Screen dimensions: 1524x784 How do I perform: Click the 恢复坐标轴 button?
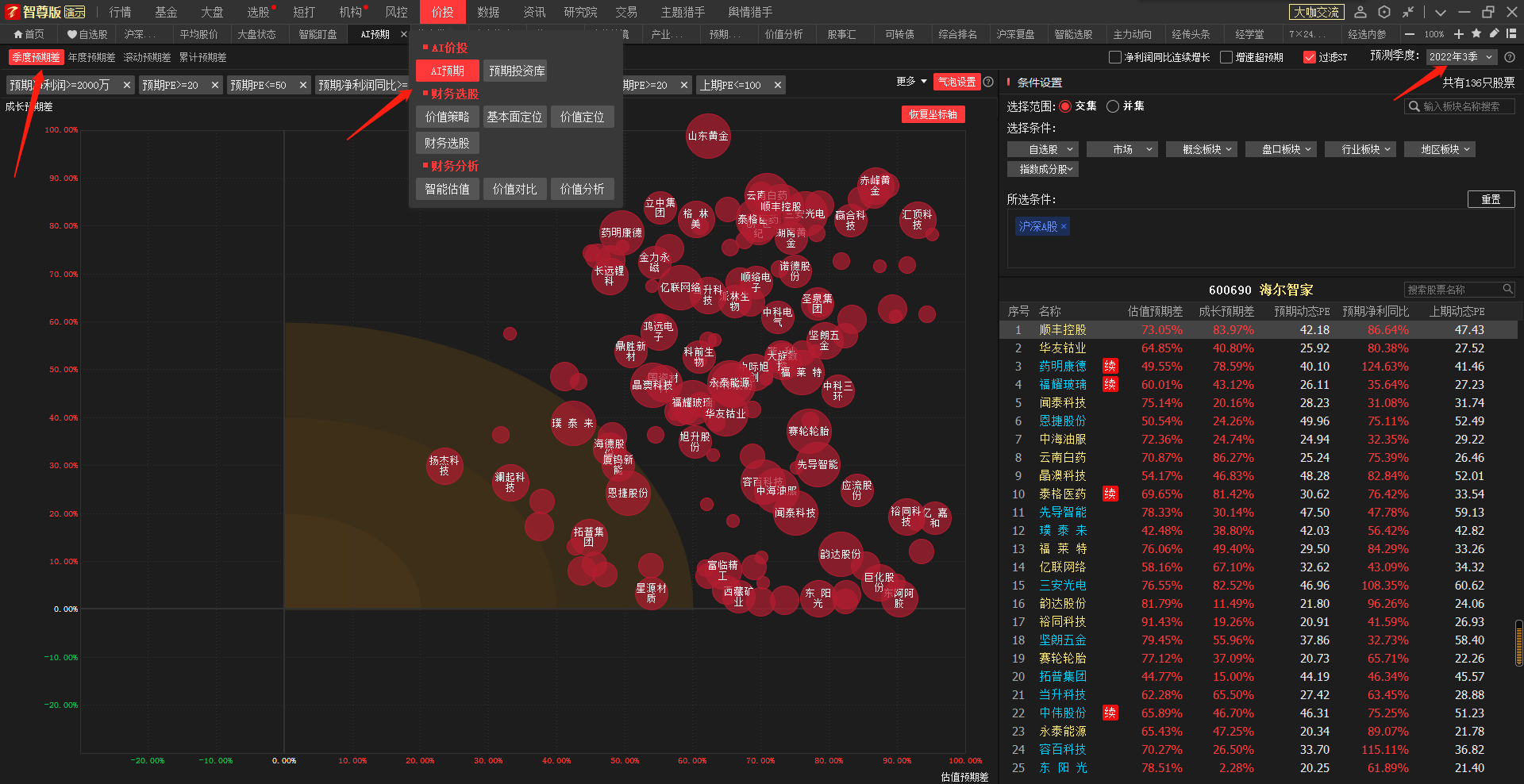pos(933,114)
